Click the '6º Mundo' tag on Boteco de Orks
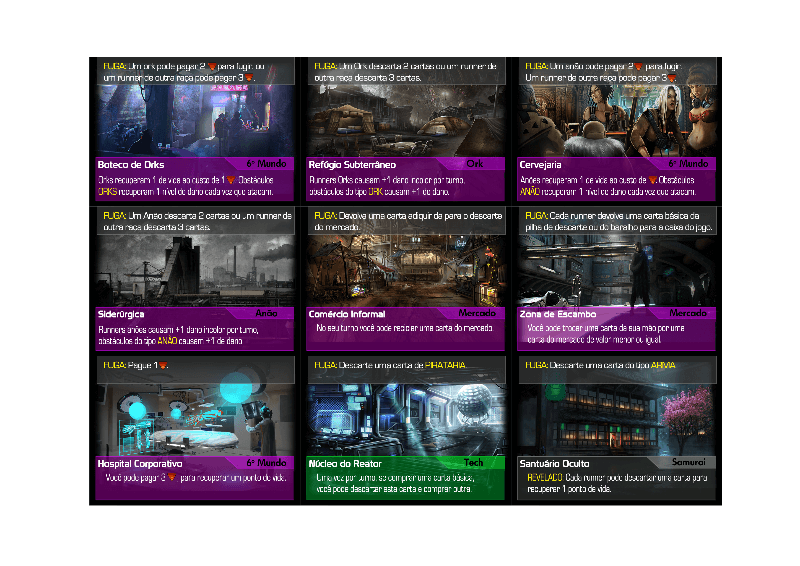The height and width of the screenshot is (566, 800). click(266, 164)
